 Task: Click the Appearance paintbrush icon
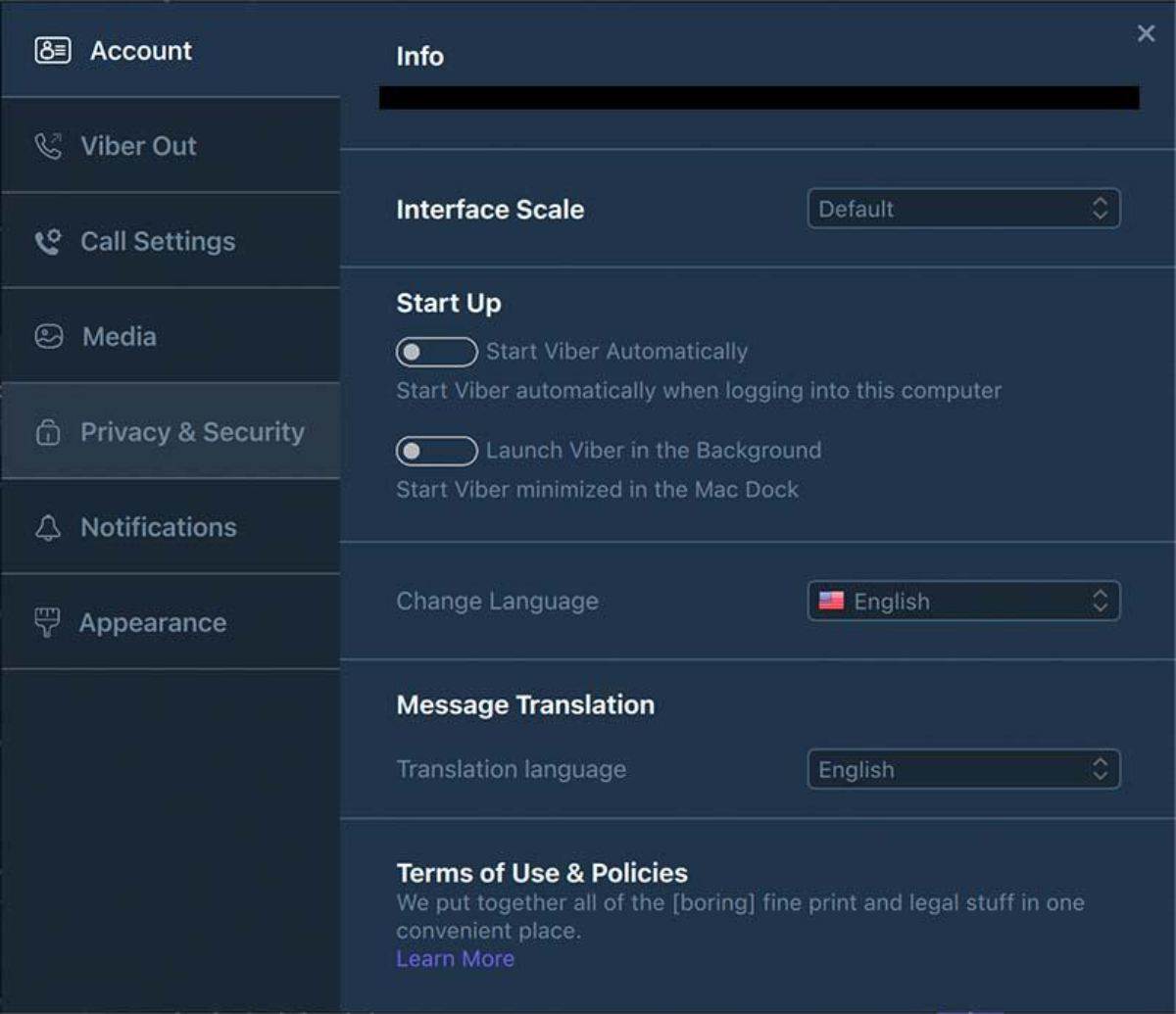click(47, 623)
